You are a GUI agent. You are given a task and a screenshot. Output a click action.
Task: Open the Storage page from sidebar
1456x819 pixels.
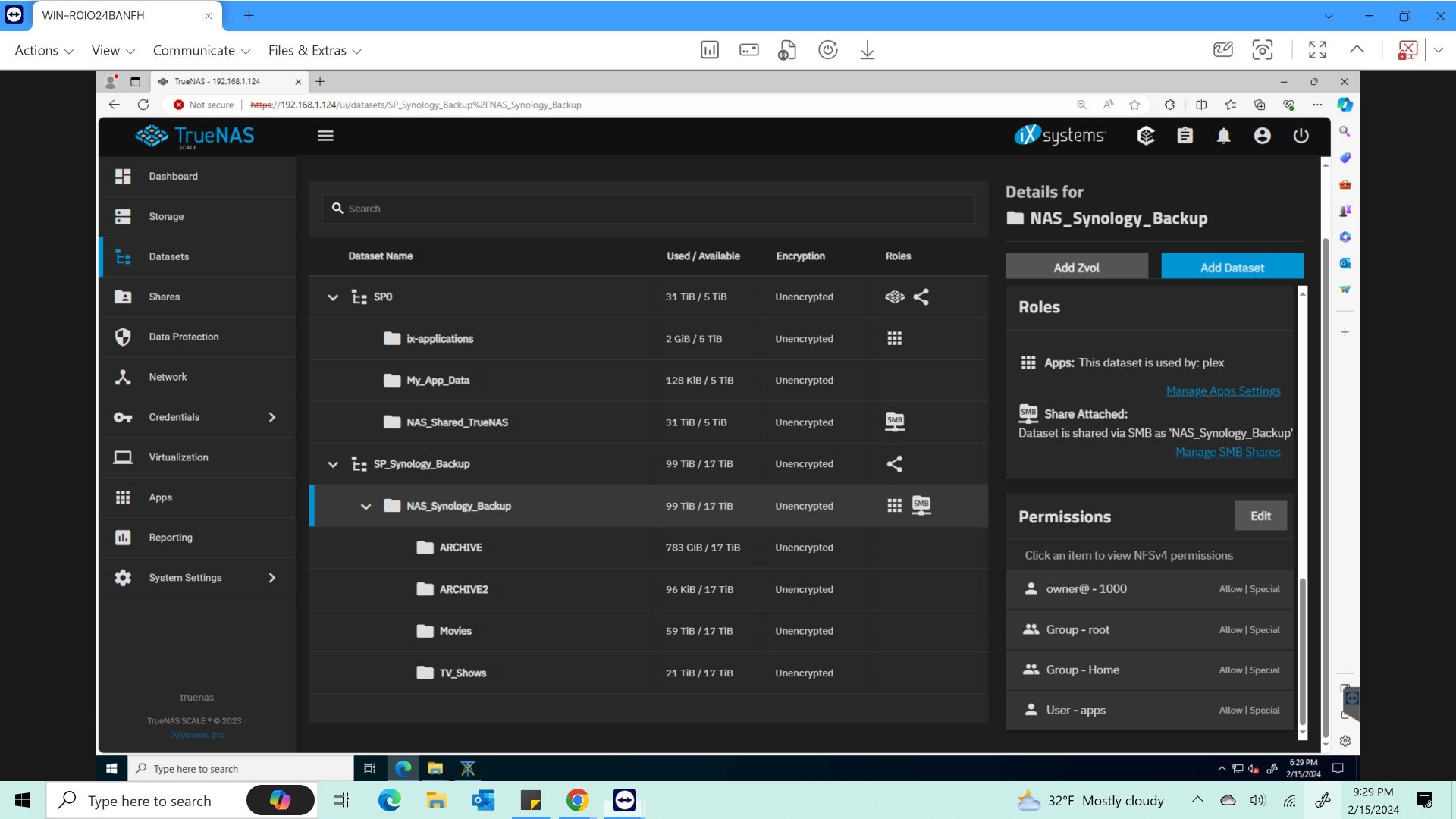pos(166,216)
